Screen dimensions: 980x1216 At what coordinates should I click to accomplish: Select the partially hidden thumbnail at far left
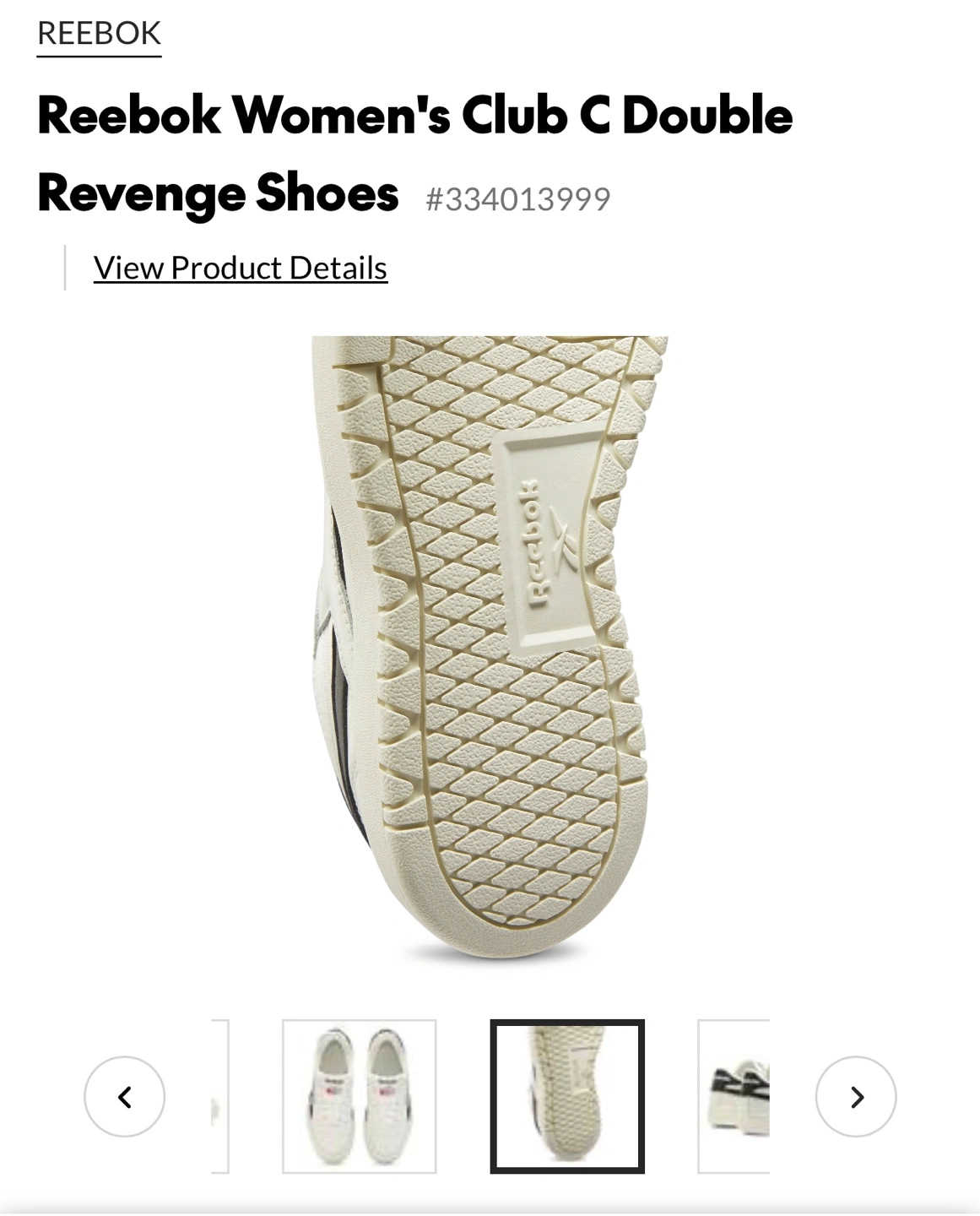[219, 1097]
